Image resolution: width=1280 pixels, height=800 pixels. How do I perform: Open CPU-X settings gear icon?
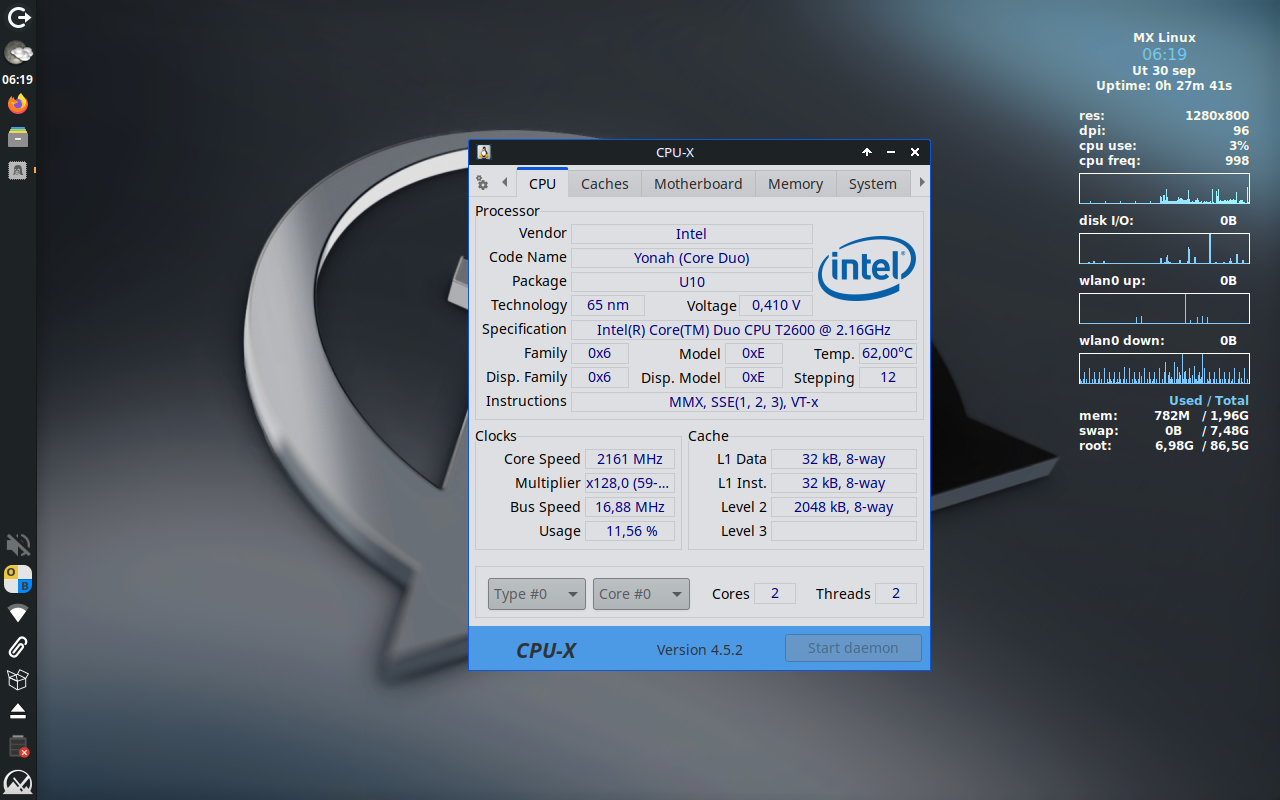pos(482,183)
